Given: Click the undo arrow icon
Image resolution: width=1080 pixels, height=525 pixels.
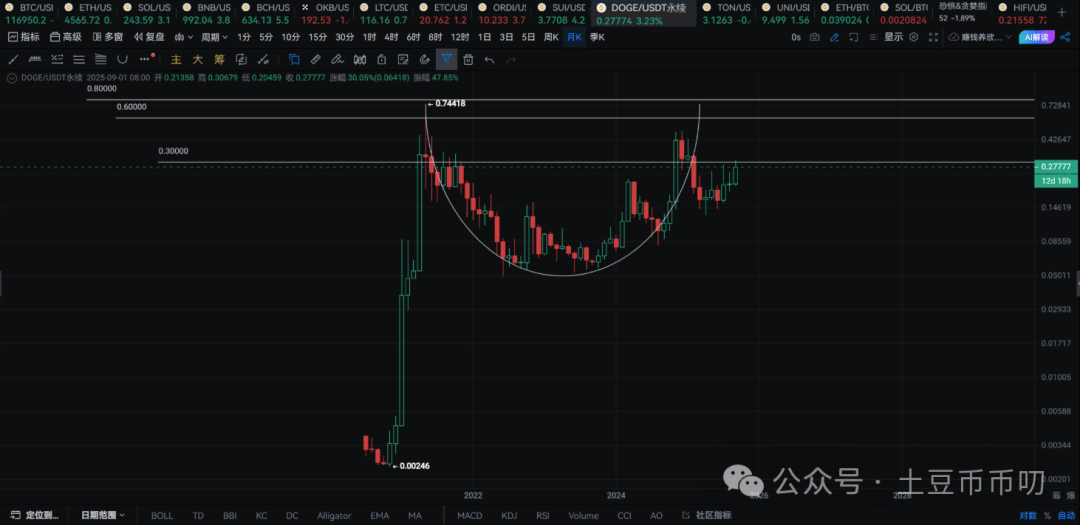Looking at the screenshot, I should (489, 59).
